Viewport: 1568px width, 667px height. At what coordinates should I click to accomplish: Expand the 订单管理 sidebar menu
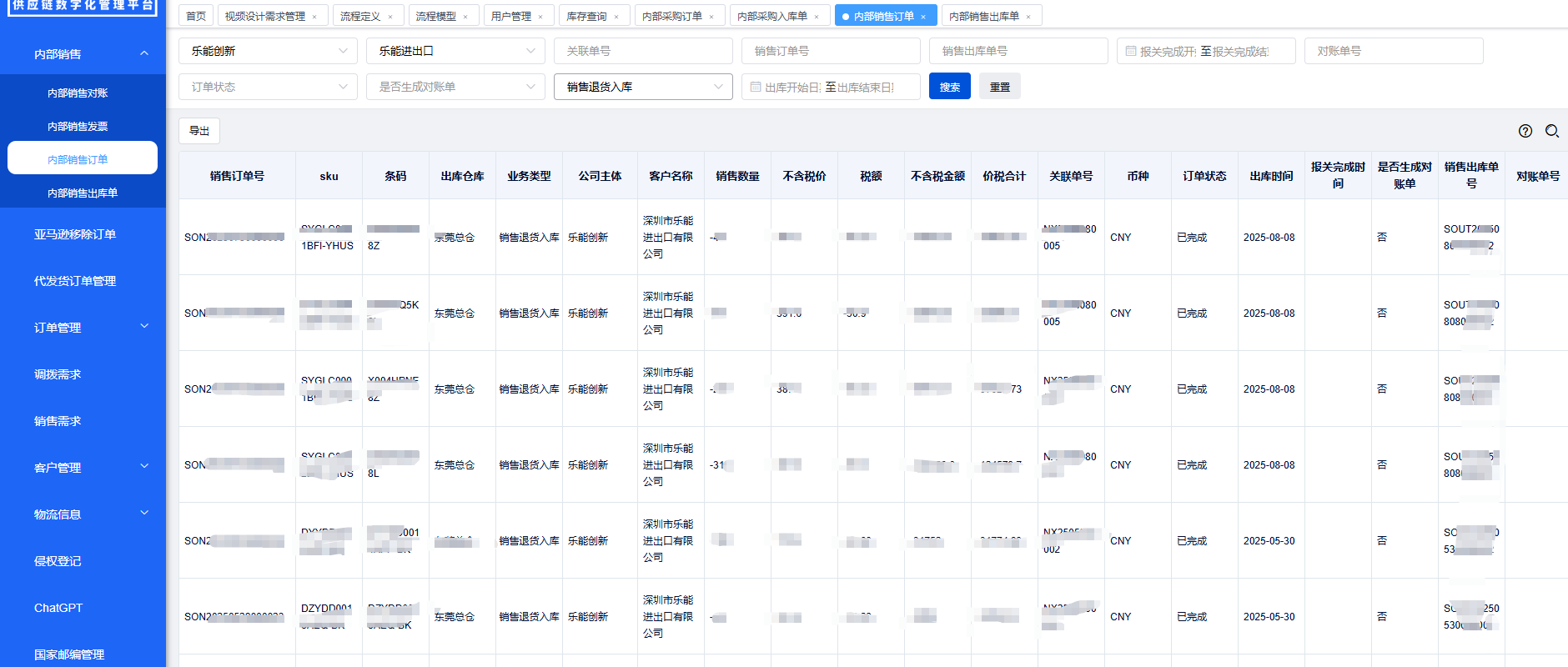[x=144, y=327]
